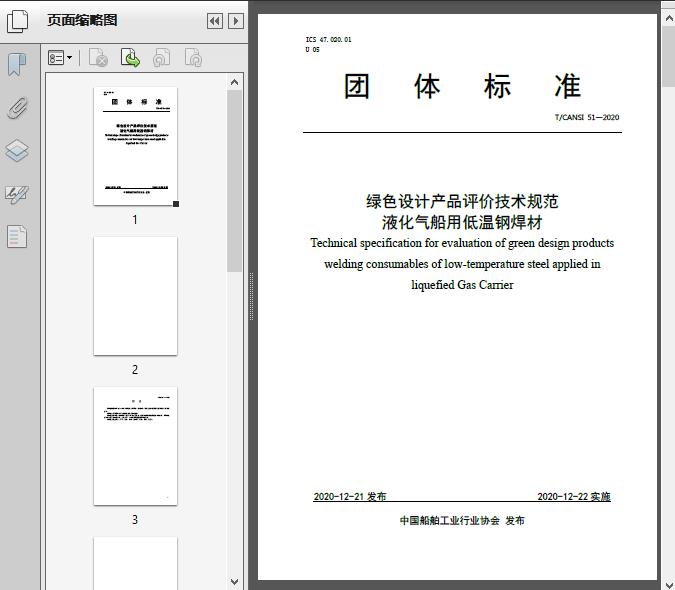This screenshot has width=675, height=590.
Task: Click the page 1 thumbnail corner handle
Action: (x=176, y=204)
